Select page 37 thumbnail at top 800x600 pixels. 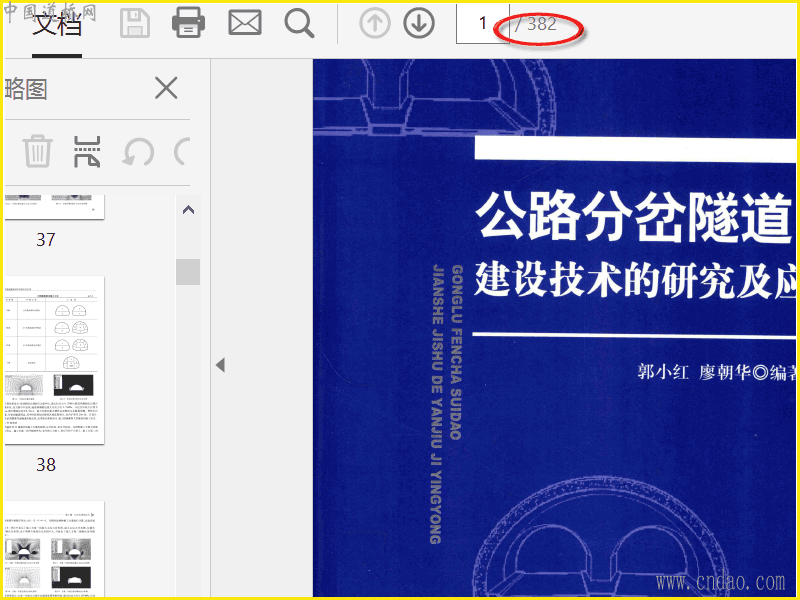coord(54,207)
